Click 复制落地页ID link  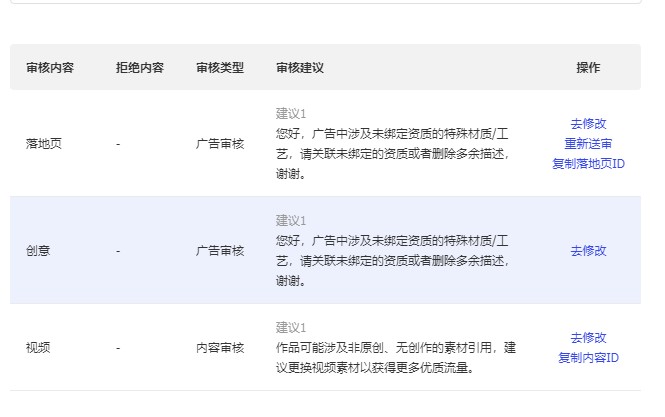pos(588,164)
